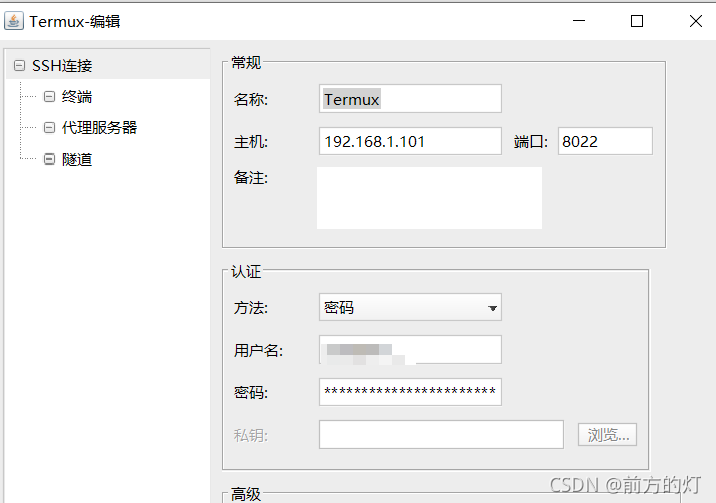Click the 名称 field containing Termux
Screen dimensions: 716x503
(410, 99)
